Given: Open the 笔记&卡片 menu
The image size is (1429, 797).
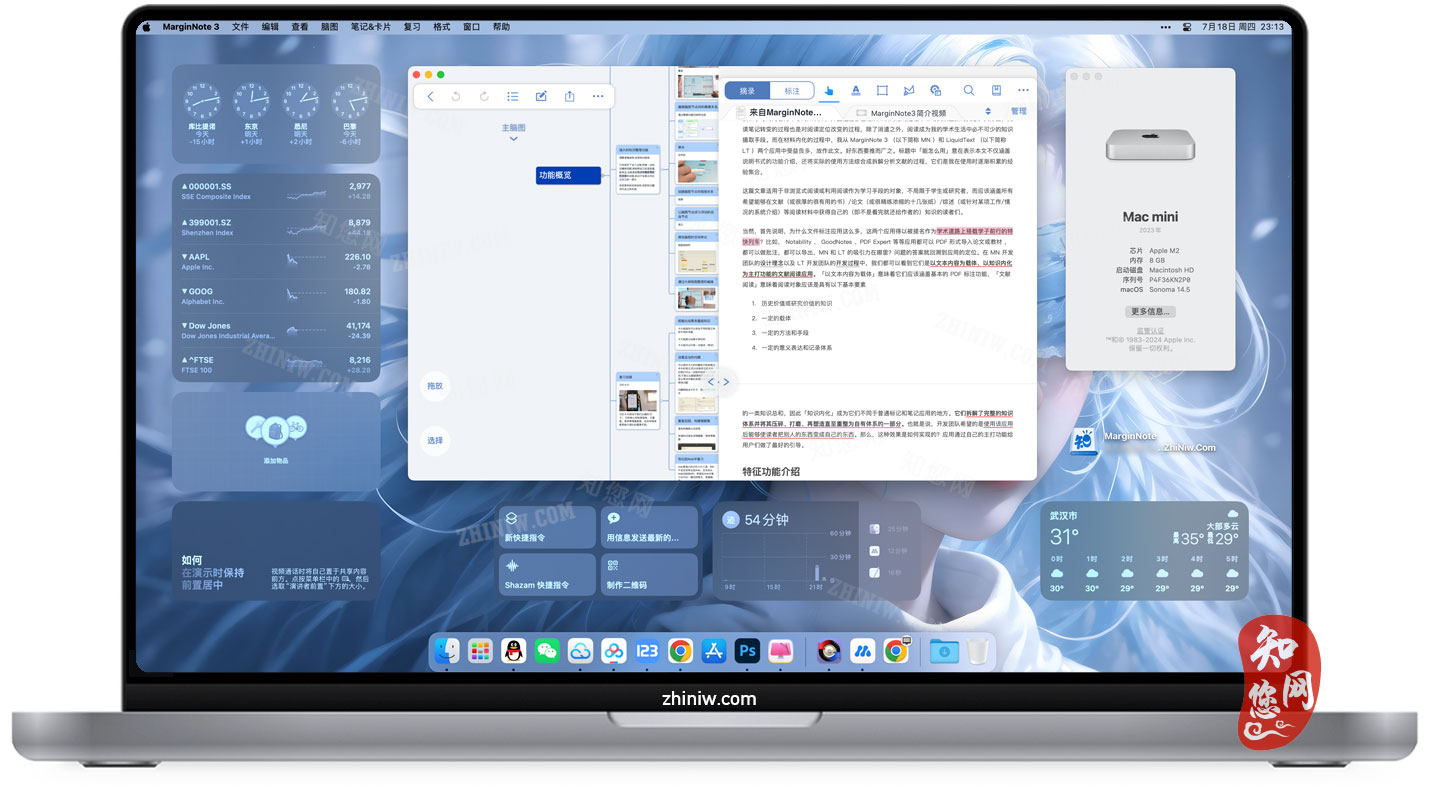Looking at the screenshot, I should click(370, 27).
